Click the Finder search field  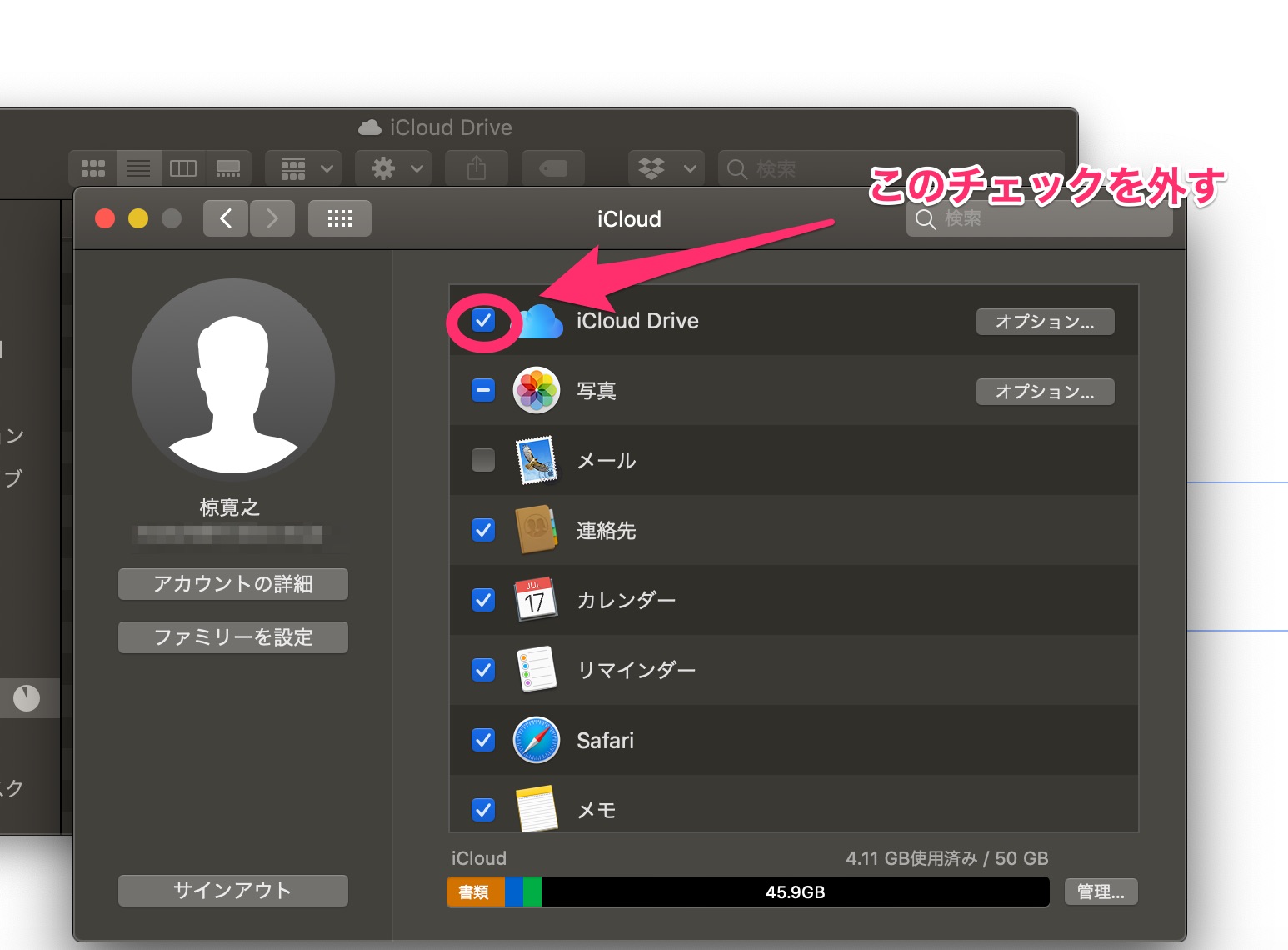(891, 168)
